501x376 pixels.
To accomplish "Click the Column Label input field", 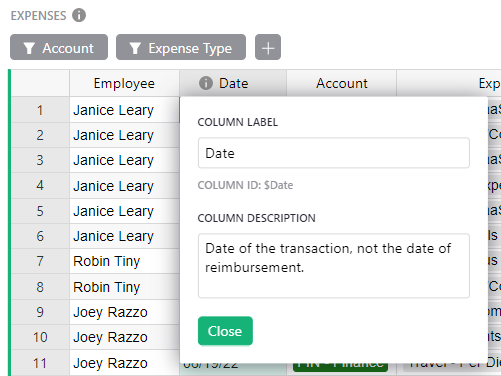I will pyautogui.click(x=334, y=153).
